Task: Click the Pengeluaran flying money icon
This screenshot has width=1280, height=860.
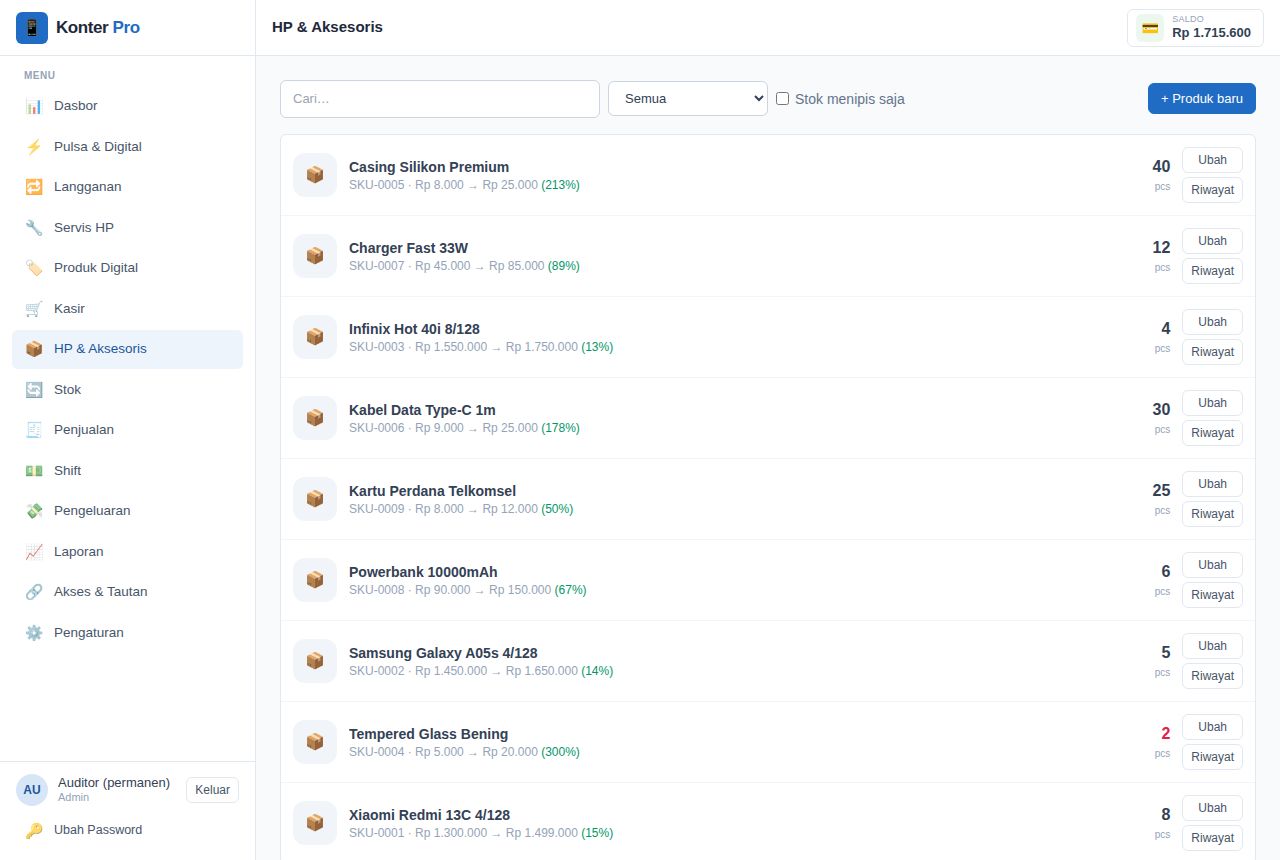Action: 34,511
